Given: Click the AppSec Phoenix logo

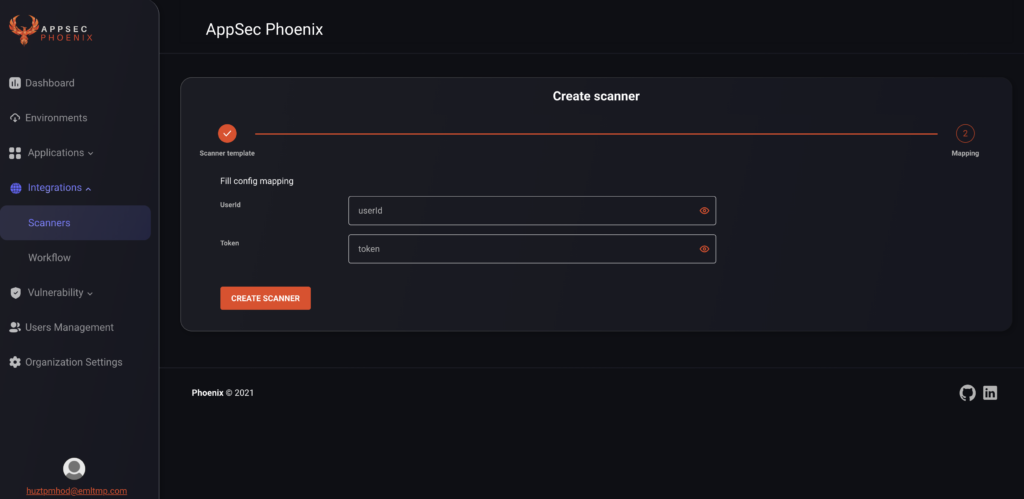Looking at the screenshot, I should pos(51,31).
